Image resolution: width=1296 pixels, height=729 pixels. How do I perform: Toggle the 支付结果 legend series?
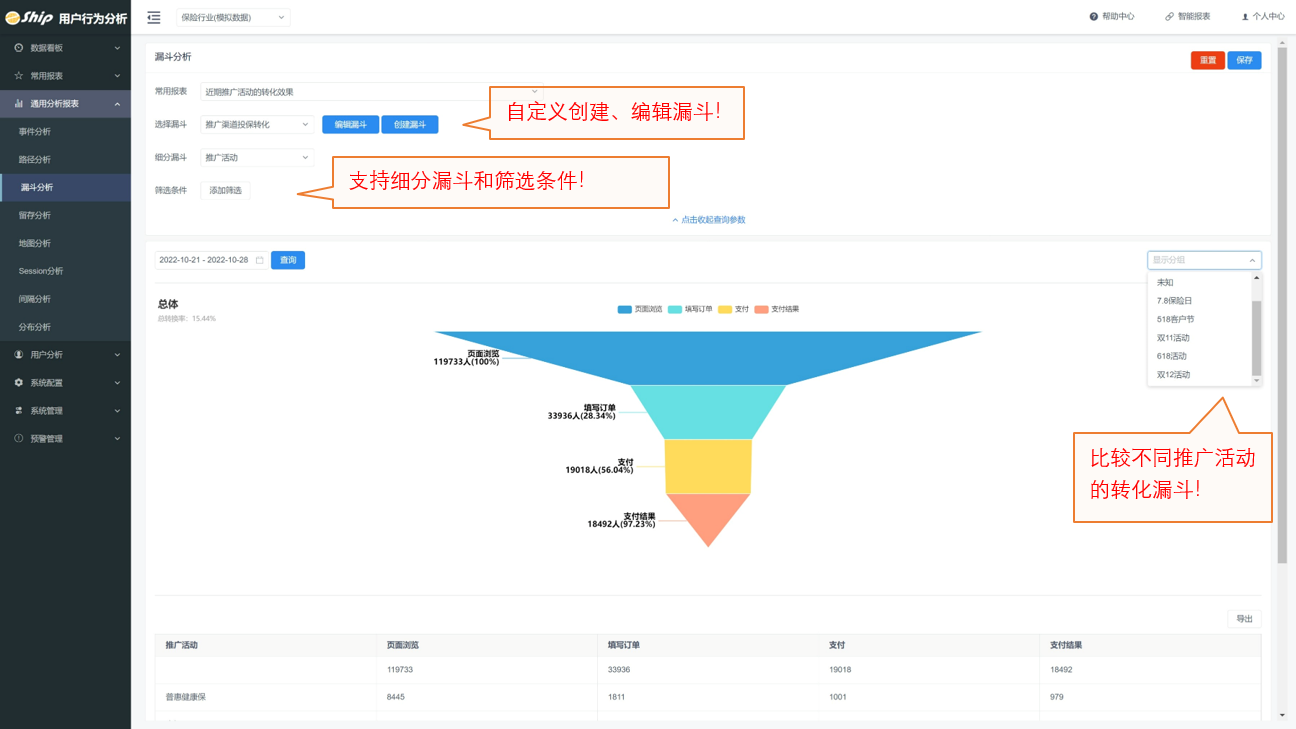coord(761,310)
